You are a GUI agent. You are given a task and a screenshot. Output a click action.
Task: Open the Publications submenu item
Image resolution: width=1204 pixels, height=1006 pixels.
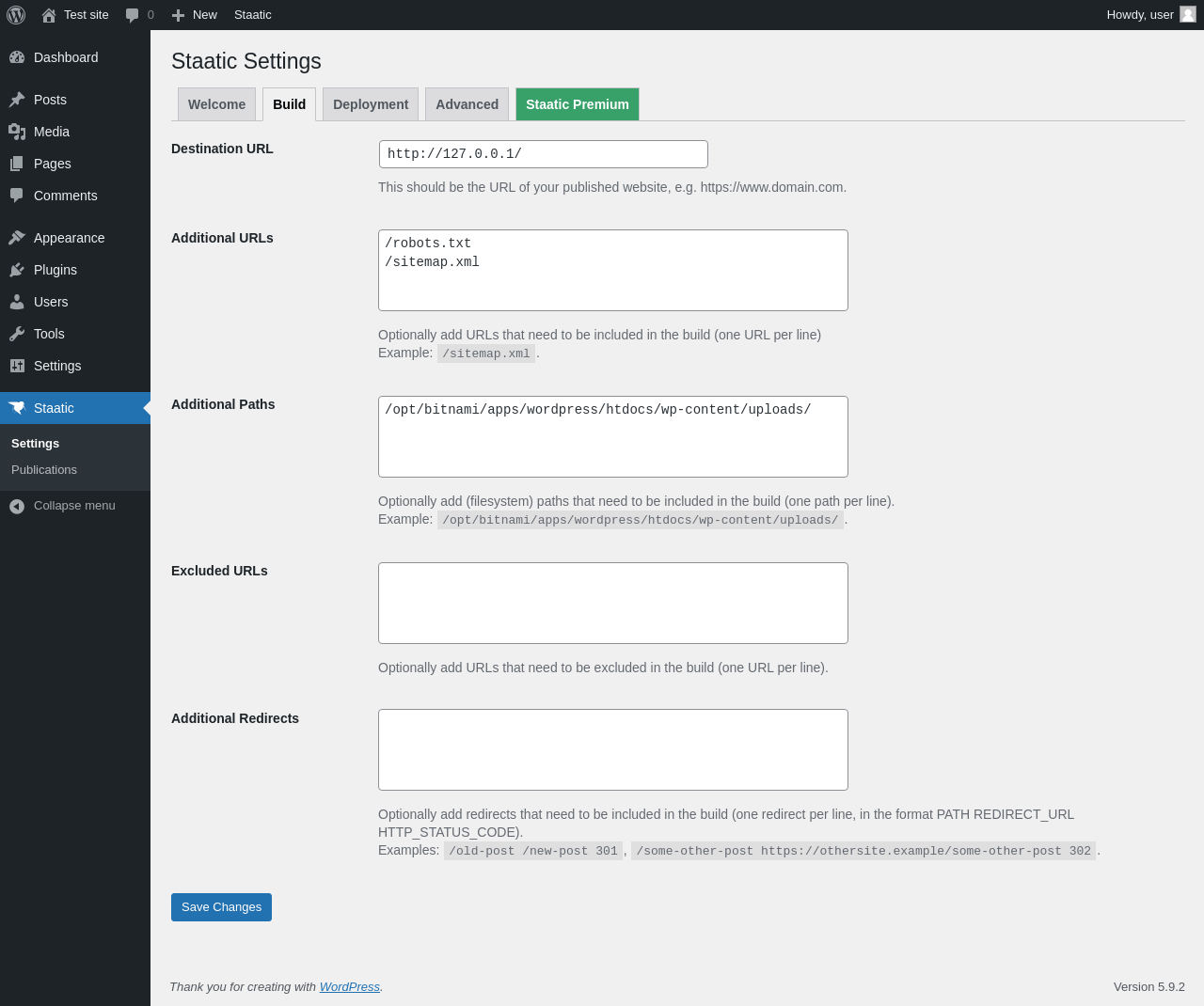click(x=44, y=470)
